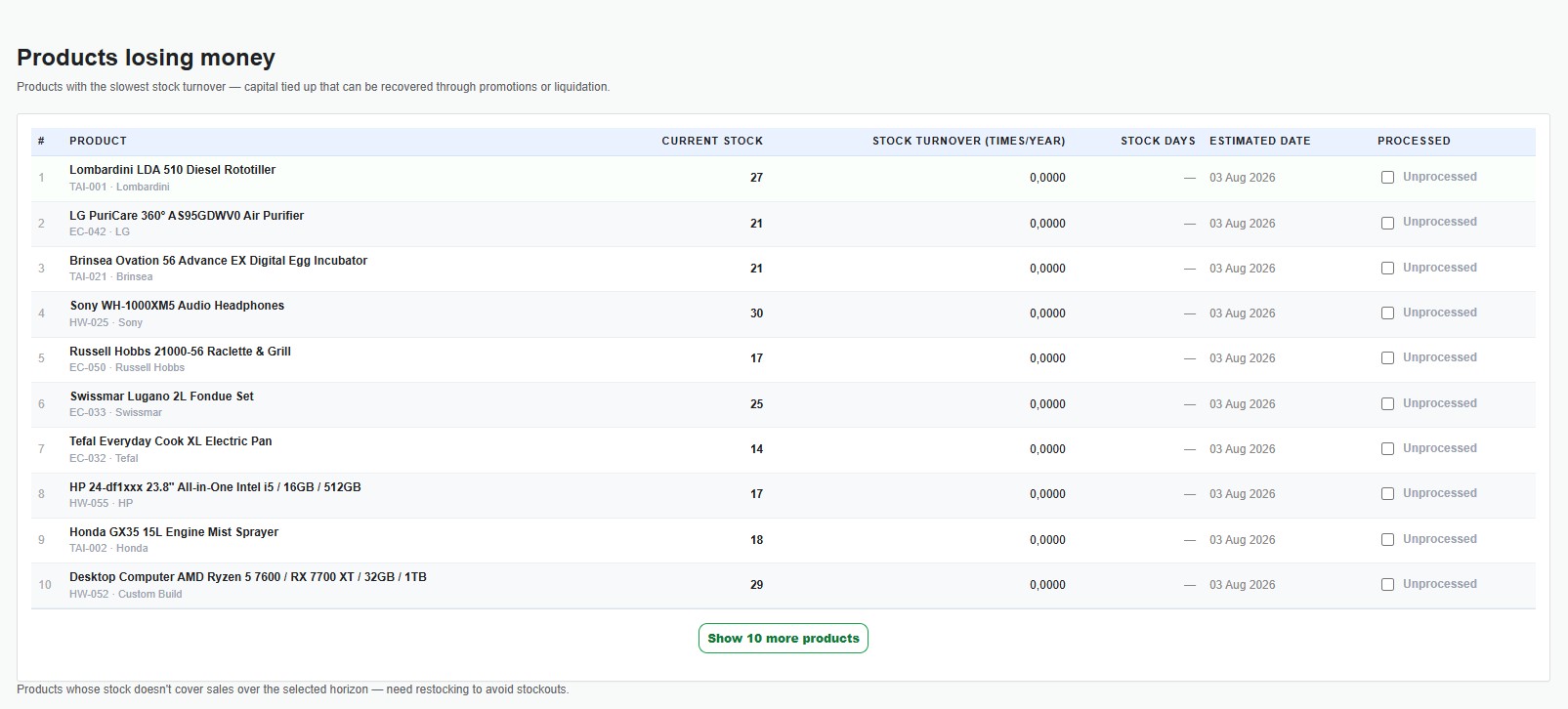Show 10 more products

tap(784, 639)
